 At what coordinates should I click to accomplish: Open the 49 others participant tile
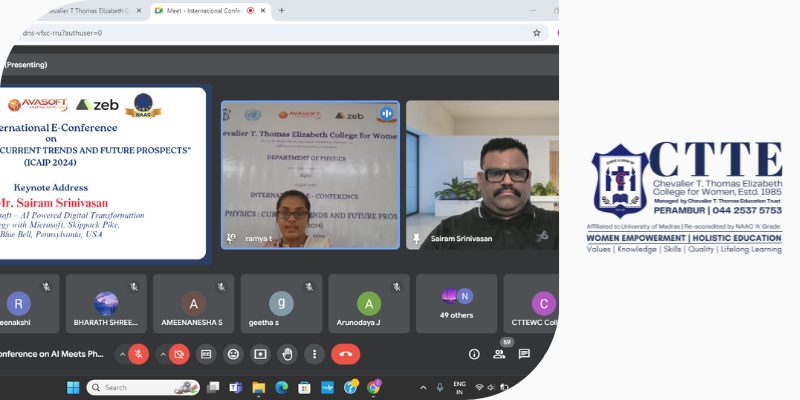tap(456, 304)
